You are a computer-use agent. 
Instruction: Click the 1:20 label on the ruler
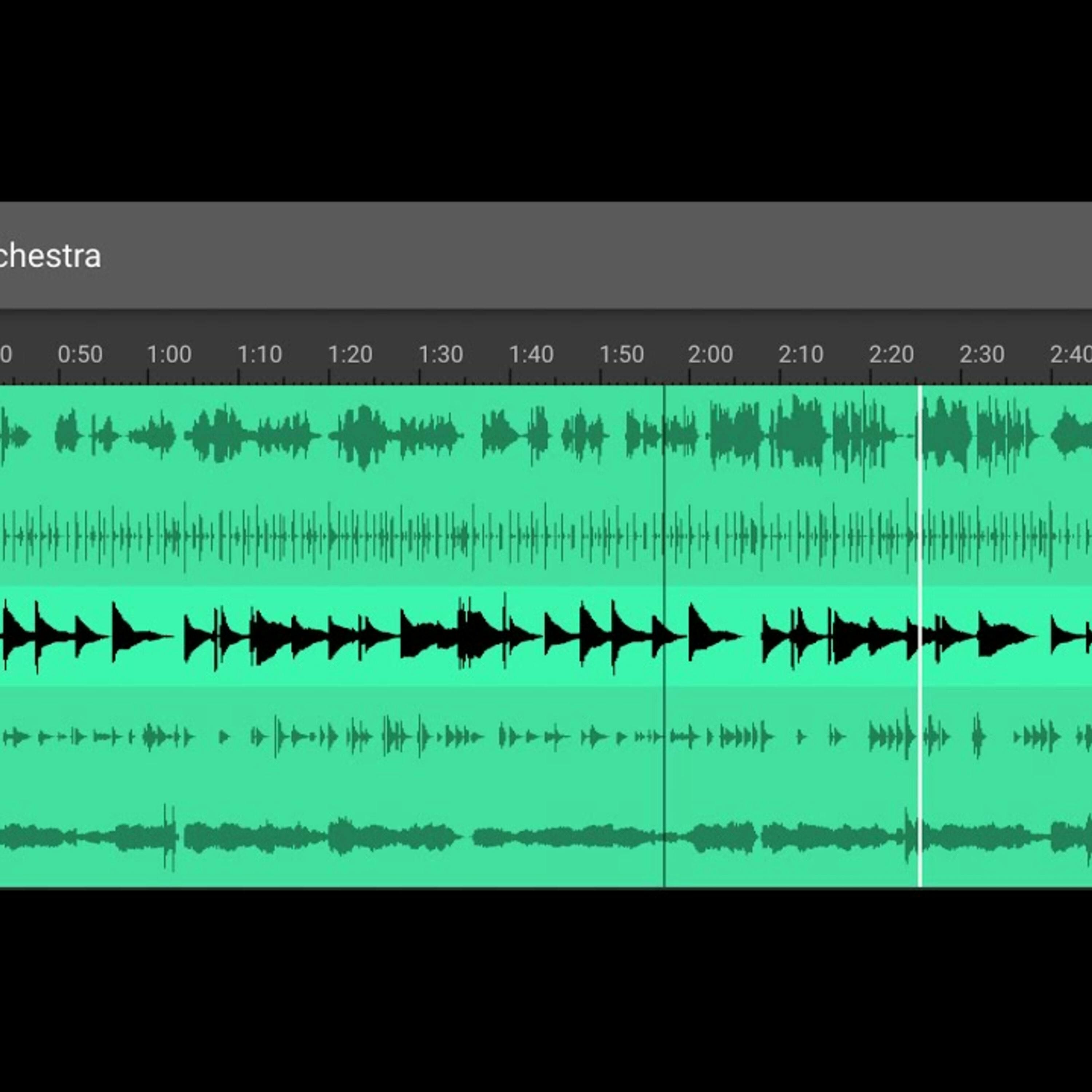click(350, 355)
